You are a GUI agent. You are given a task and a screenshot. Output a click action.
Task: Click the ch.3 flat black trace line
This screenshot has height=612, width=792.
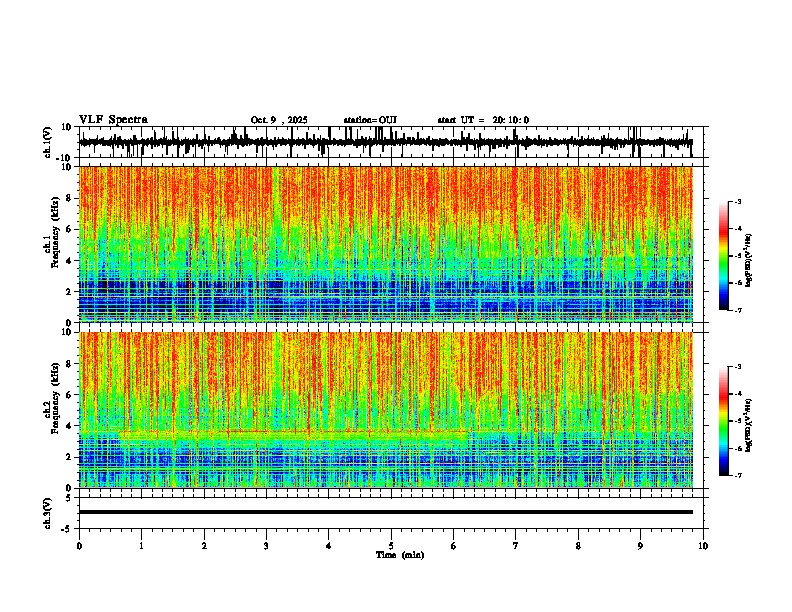pos(386,512)
